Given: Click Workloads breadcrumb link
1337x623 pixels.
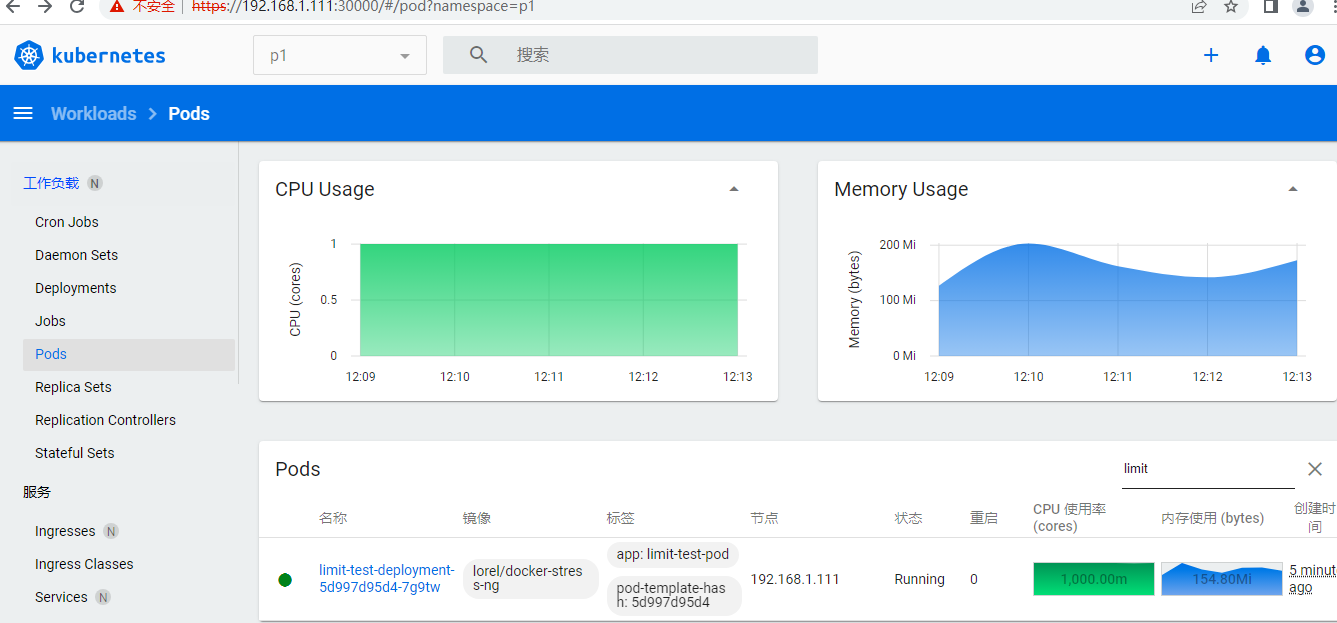Looking at the screenshot, I should pos(94,114).
